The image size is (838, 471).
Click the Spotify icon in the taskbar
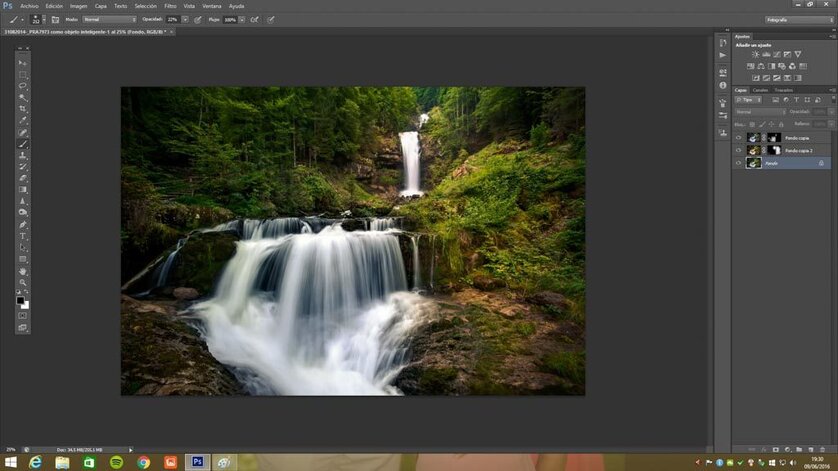coord(117,461)
